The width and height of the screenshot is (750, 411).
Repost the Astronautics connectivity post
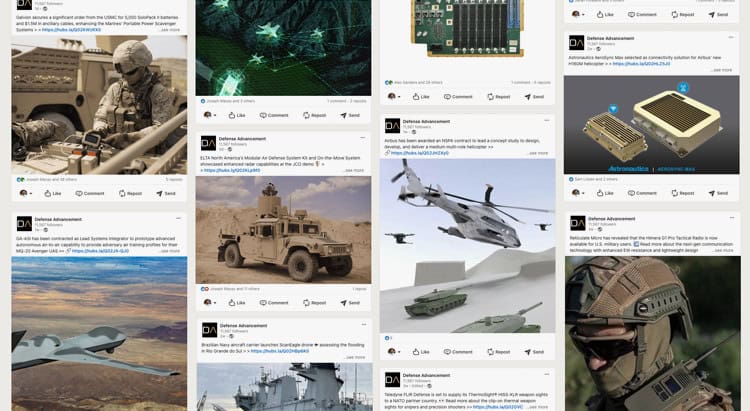point(683,193)
